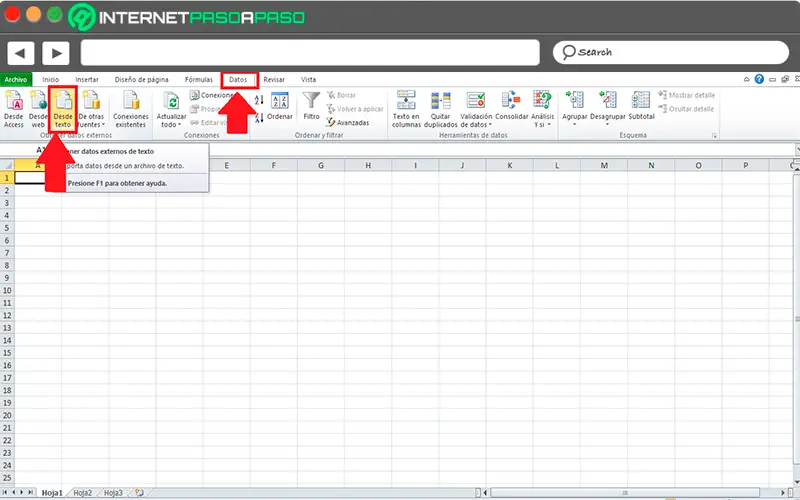Open Avanzadas filter options

pos(348,122)
